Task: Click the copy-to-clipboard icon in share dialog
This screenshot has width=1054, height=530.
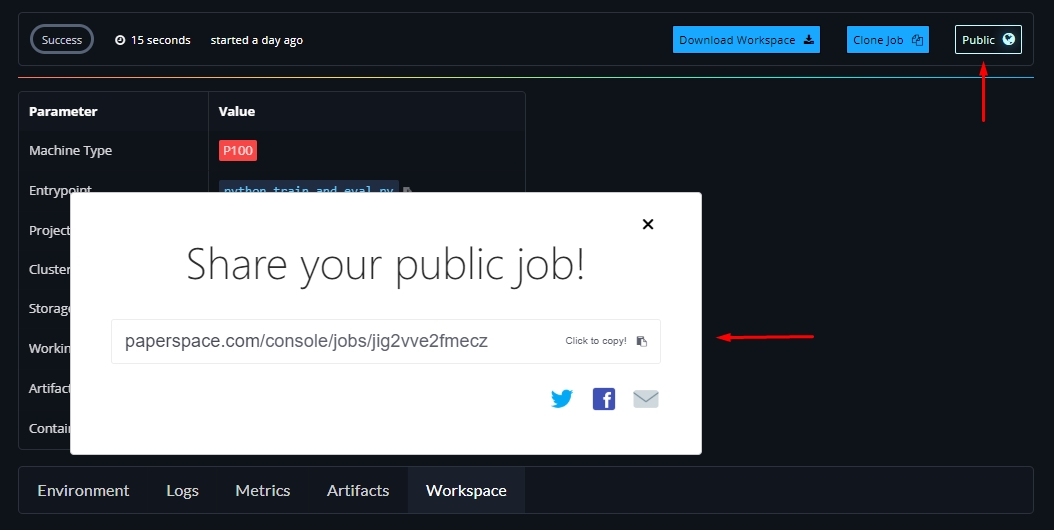Action: coord(642,341)
